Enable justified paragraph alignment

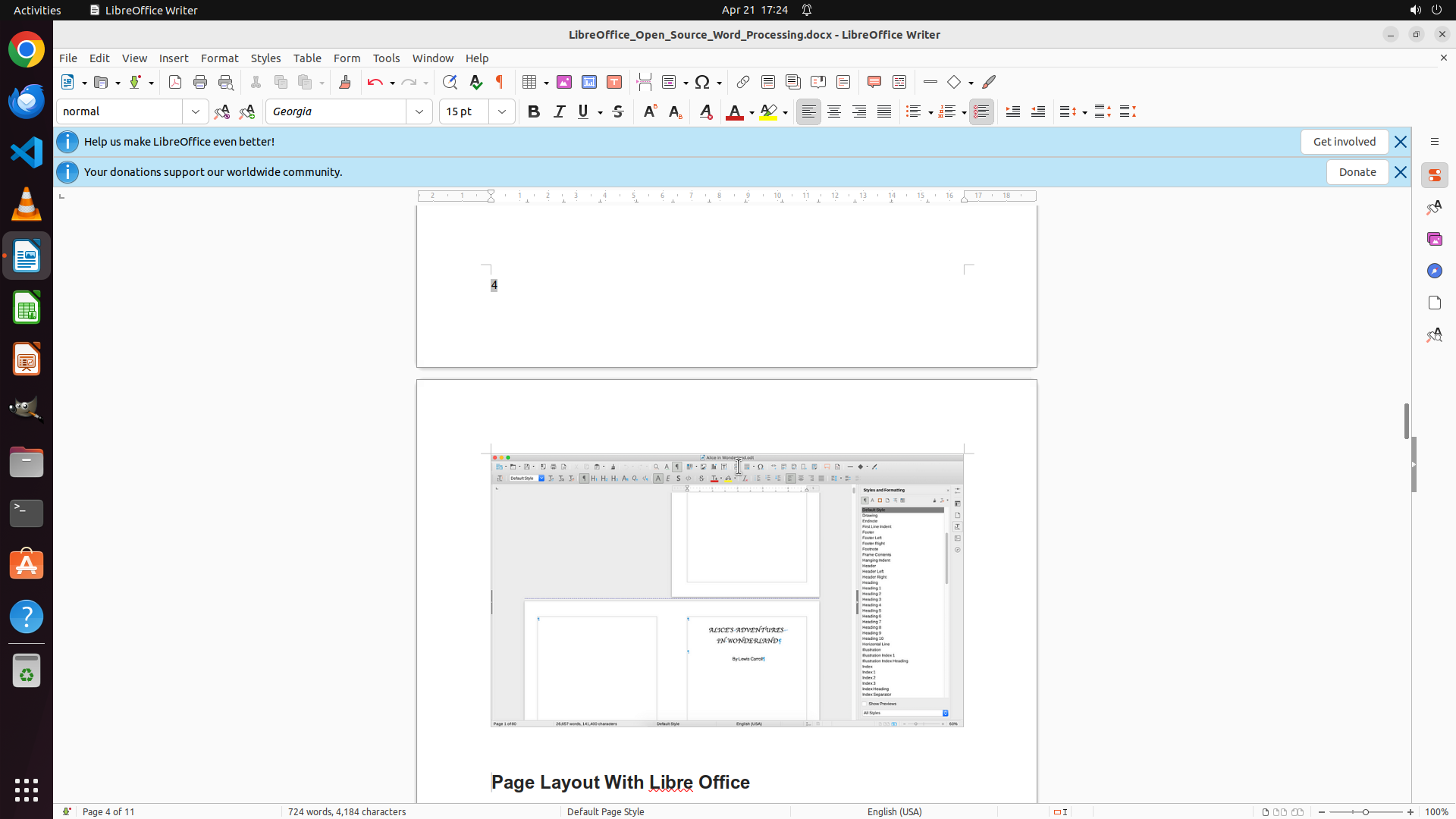[884, 111]
